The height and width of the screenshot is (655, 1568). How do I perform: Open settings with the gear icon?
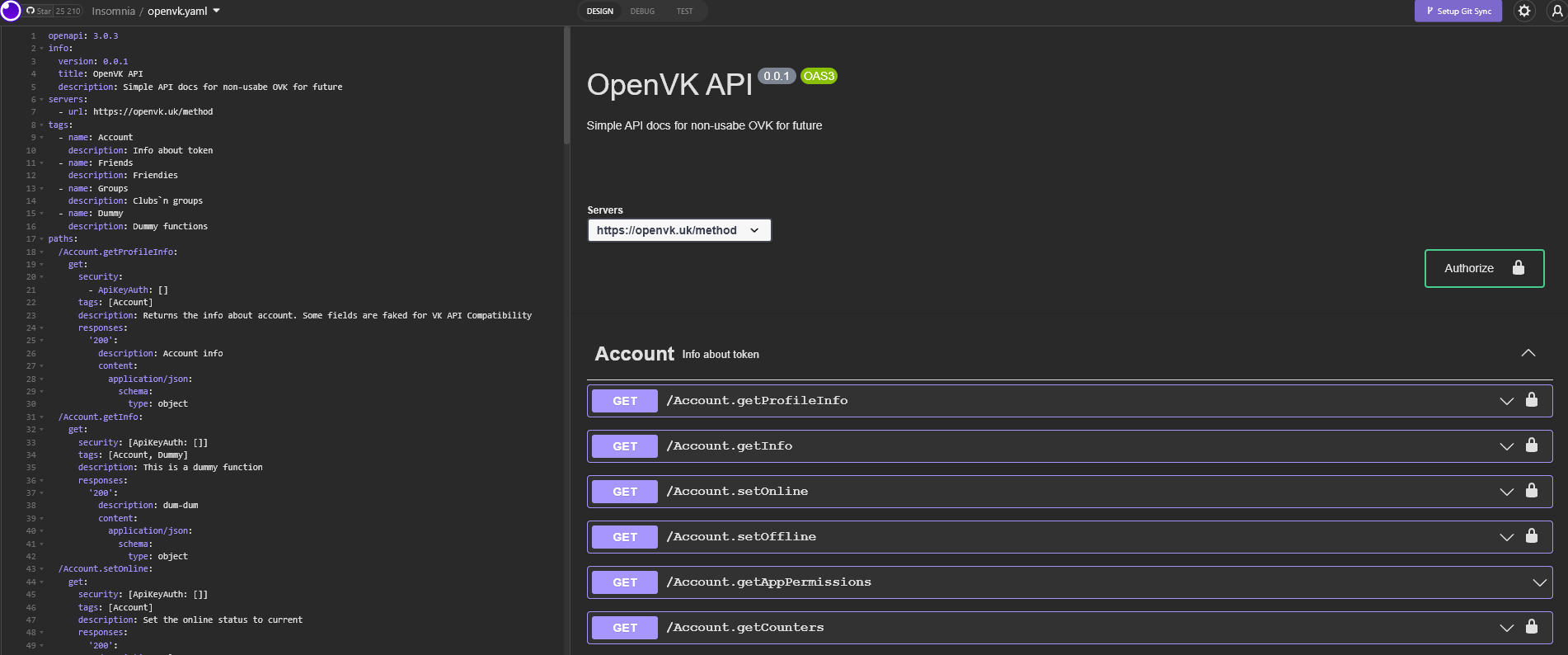click(1524, 11)
